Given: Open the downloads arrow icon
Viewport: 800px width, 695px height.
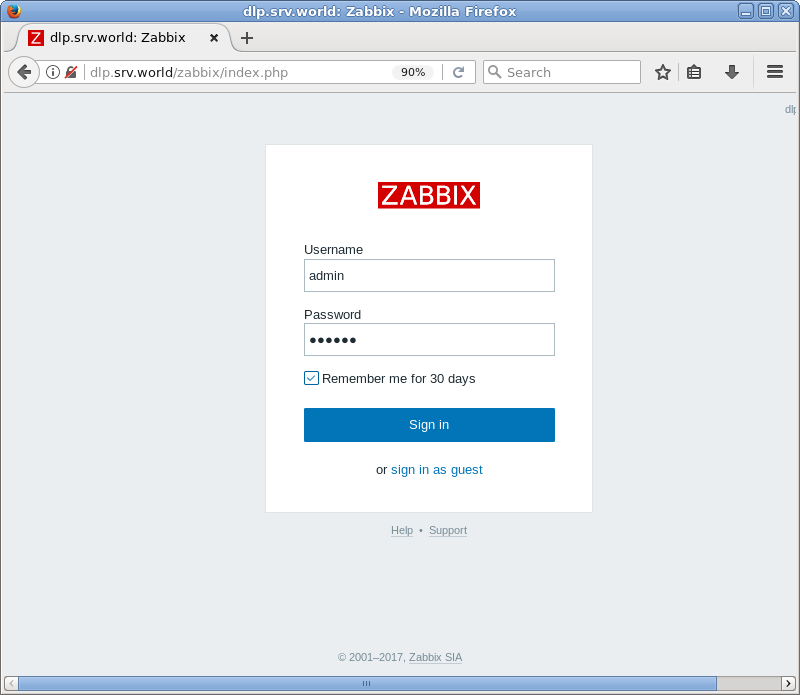Looking at the screenshot, I should [732, 72].
